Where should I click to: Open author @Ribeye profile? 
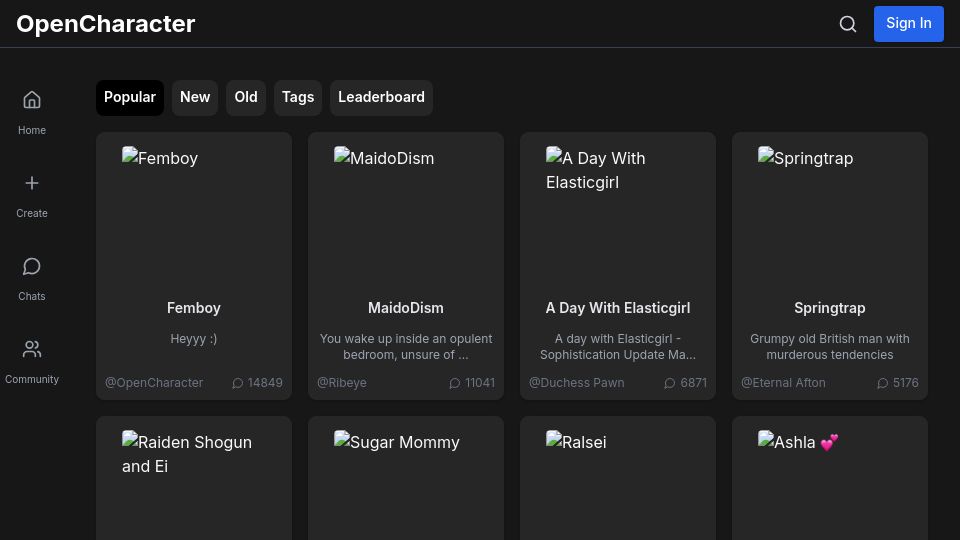[x=342, y=383]
